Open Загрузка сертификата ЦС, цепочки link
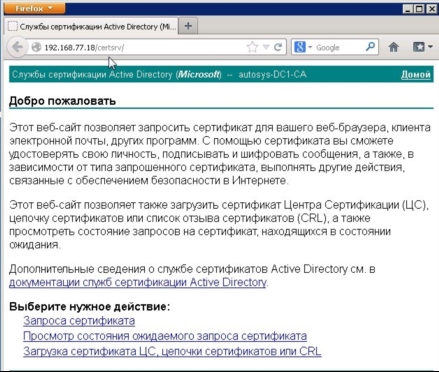 tap(172, 351)
